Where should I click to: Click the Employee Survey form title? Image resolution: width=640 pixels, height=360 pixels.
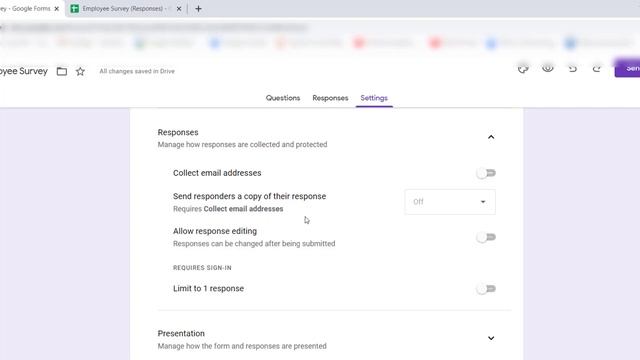pyautogui.click(x=24, y=71)
